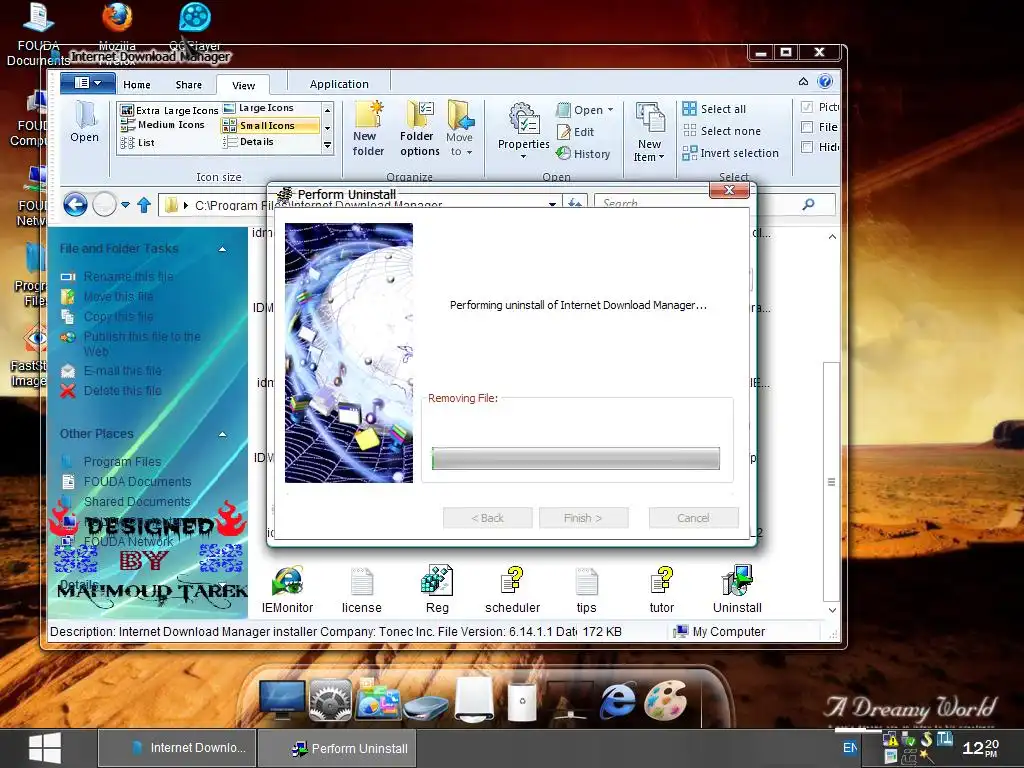Expand the Properties dropdown arrow

tap(523, 157)
